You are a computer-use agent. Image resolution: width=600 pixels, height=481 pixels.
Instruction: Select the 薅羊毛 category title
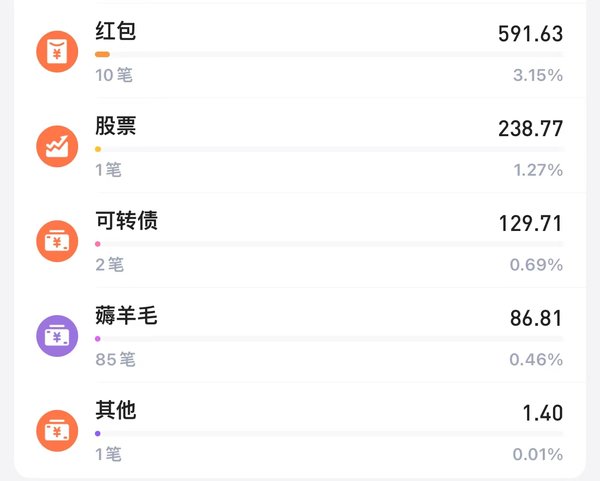point(126,315)
